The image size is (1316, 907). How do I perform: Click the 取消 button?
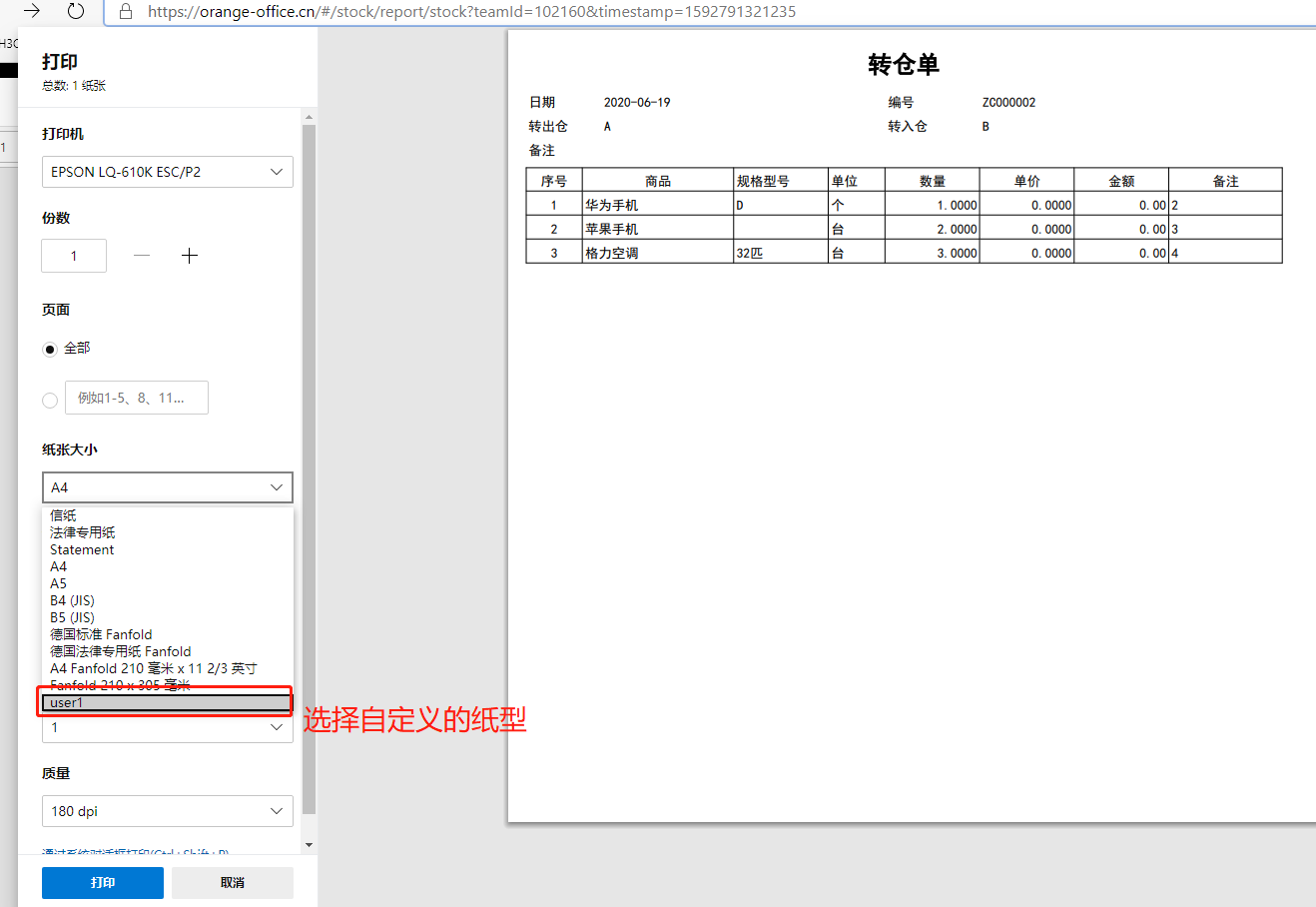232,883
